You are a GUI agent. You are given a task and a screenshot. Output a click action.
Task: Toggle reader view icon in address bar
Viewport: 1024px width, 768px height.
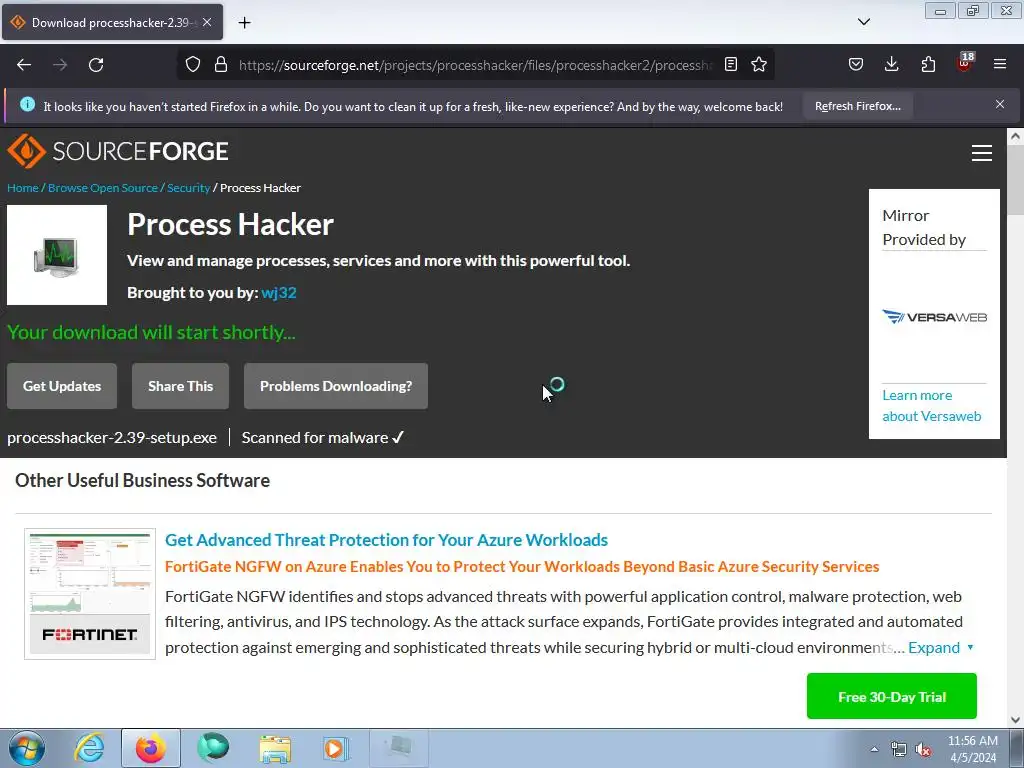(x=731, y=64)
